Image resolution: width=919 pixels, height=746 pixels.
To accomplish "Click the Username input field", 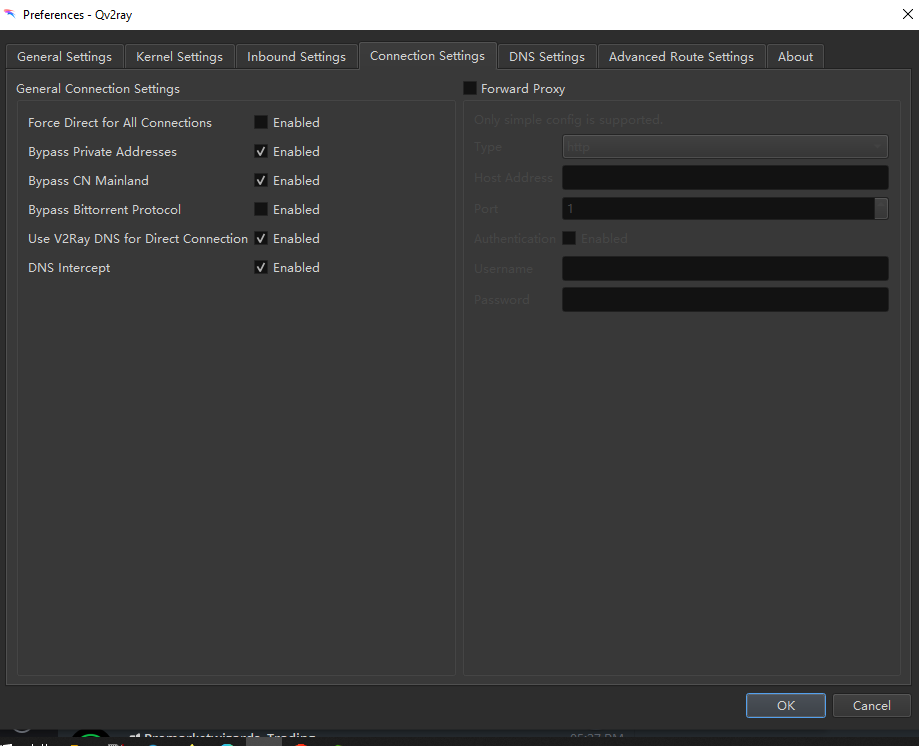I will tap(725, 268).
